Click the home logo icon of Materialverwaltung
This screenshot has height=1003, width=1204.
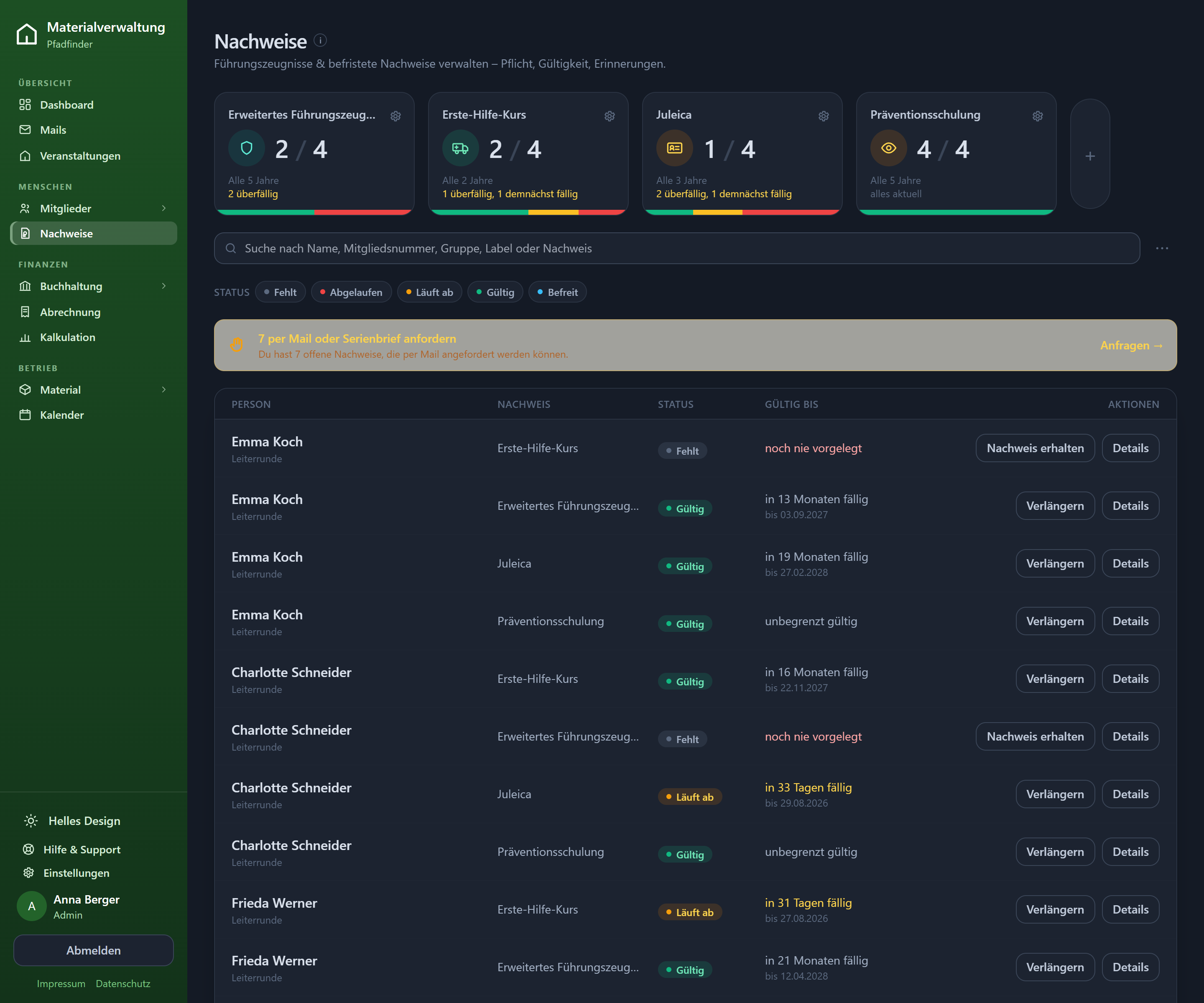[x=27, y=34]
